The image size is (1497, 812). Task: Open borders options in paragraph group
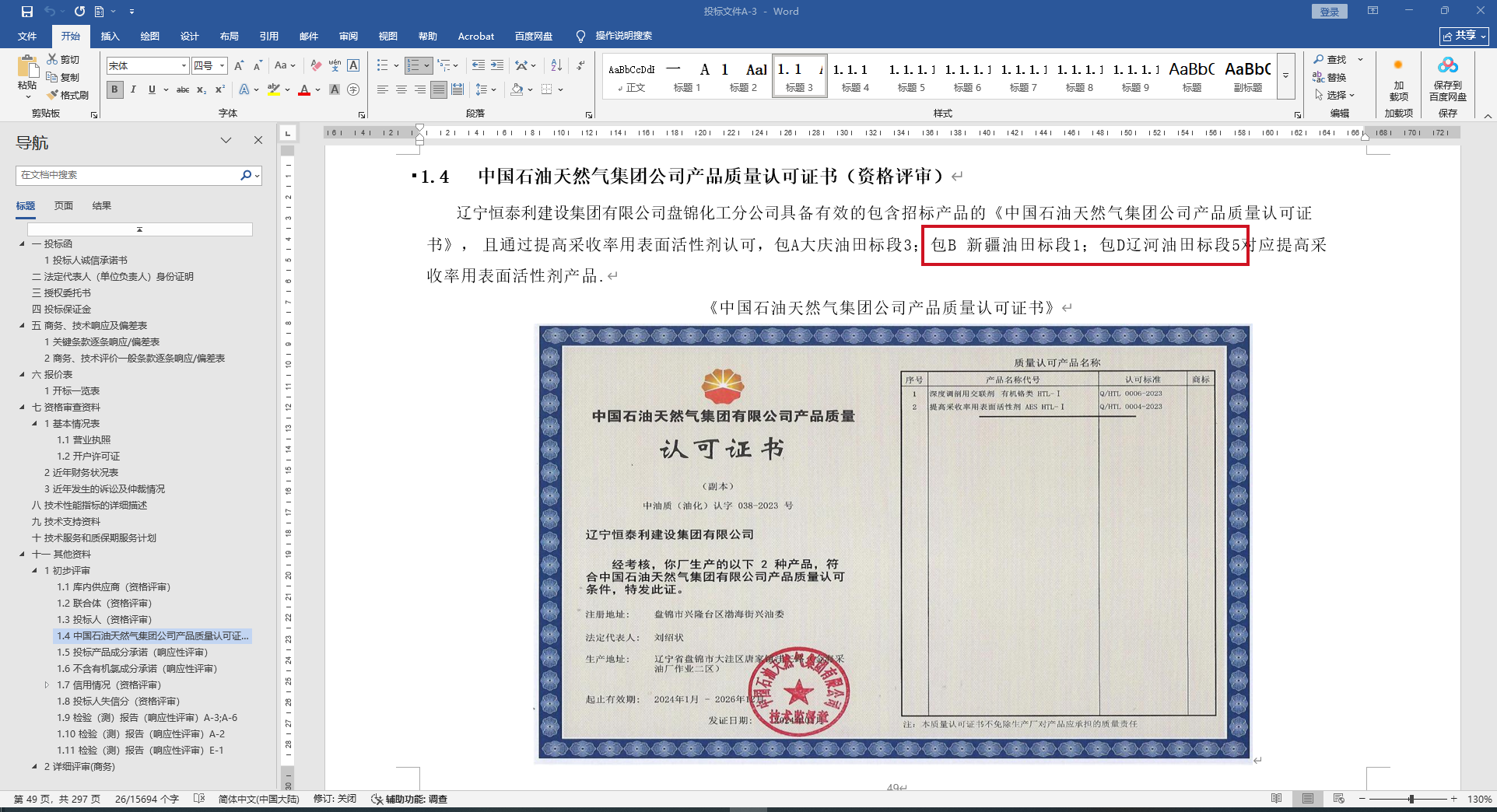(552, 89)
